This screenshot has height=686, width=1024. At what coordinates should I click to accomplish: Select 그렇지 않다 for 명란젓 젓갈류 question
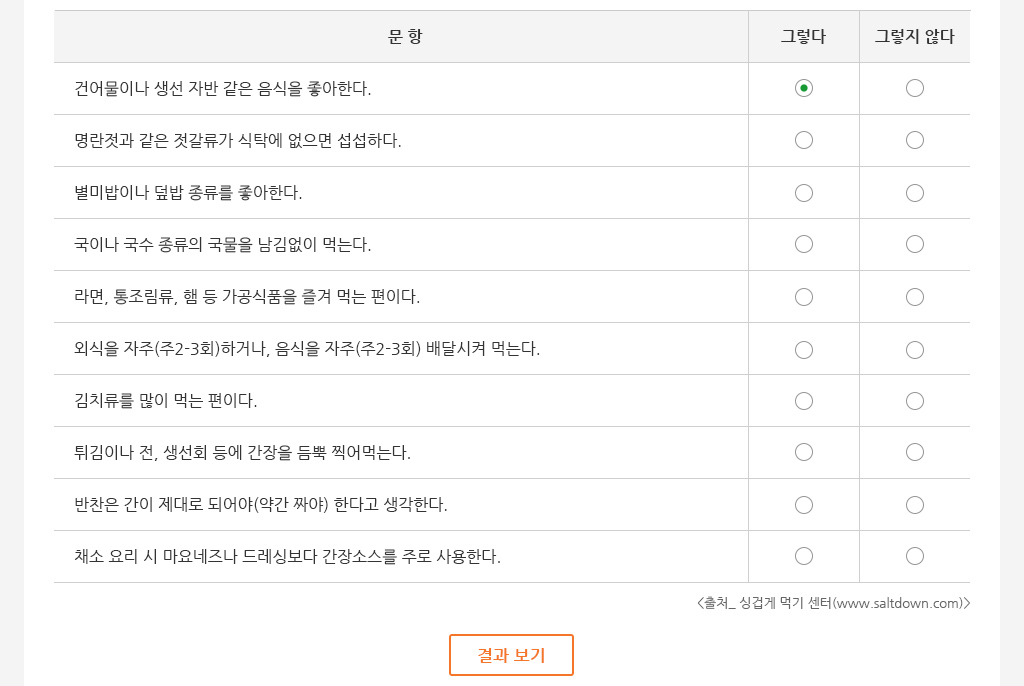[x=914, y=140]
